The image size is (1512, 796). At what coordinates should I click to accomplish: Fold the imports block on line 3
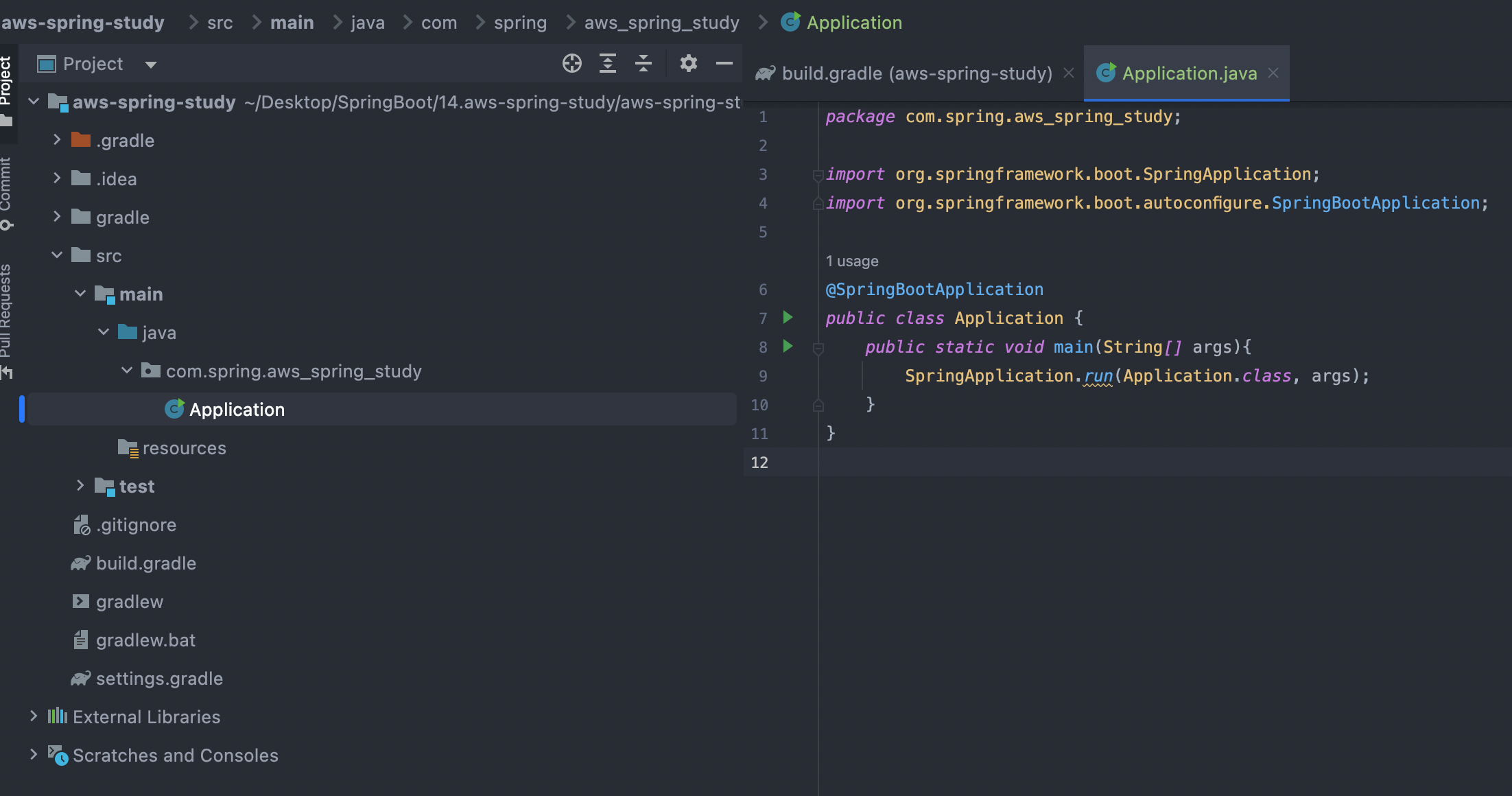[x=818, y=175]
